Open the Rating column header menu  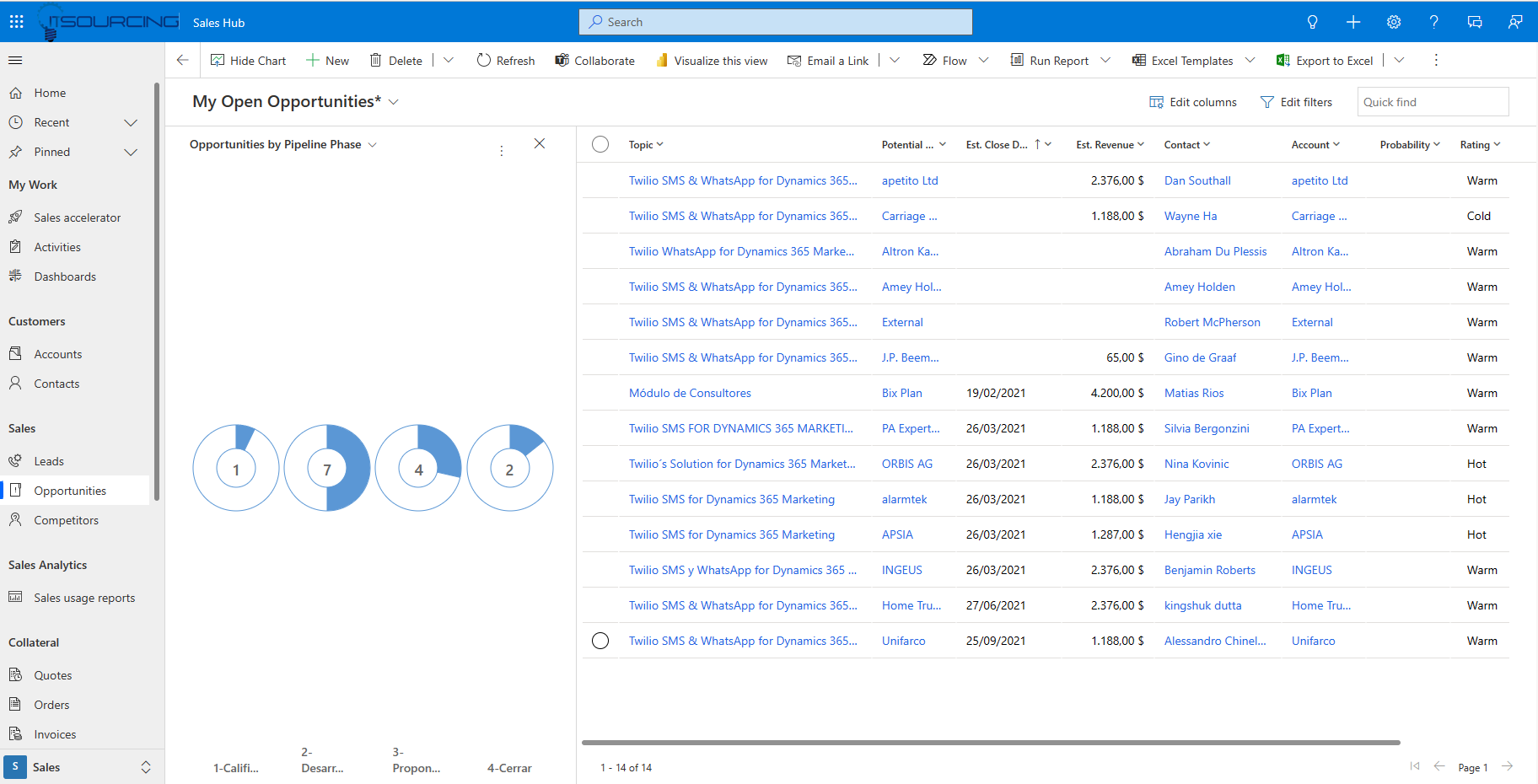(x=1481, y=145)
